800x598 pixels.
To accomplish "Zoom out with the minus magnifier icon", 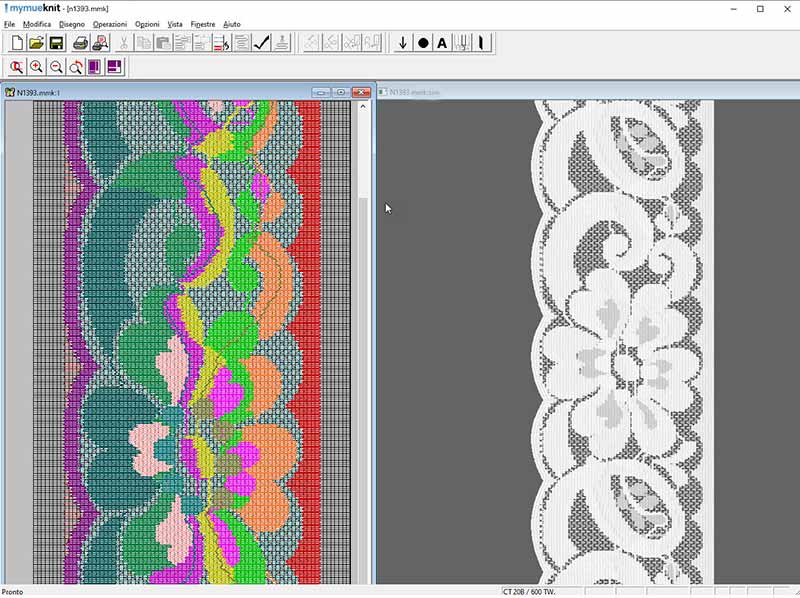I will point(56,67).
